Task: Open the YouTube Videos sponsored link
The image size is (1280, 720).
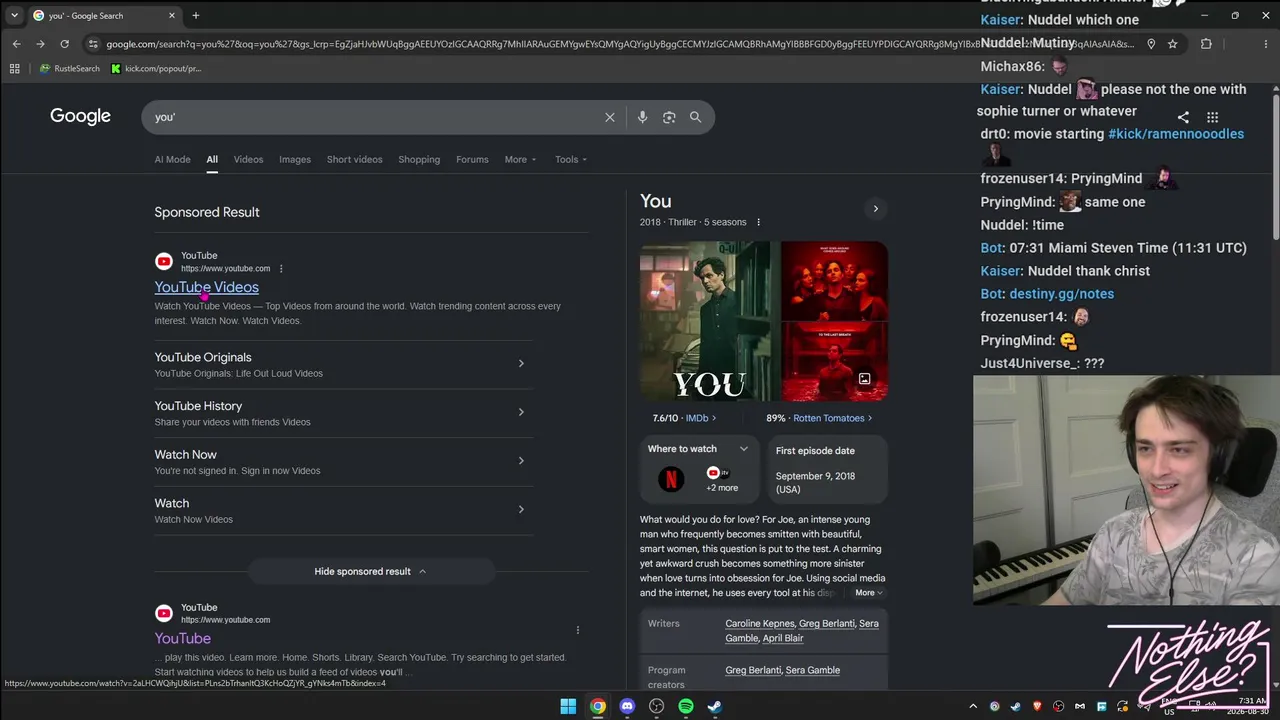Action: (206, 287)
